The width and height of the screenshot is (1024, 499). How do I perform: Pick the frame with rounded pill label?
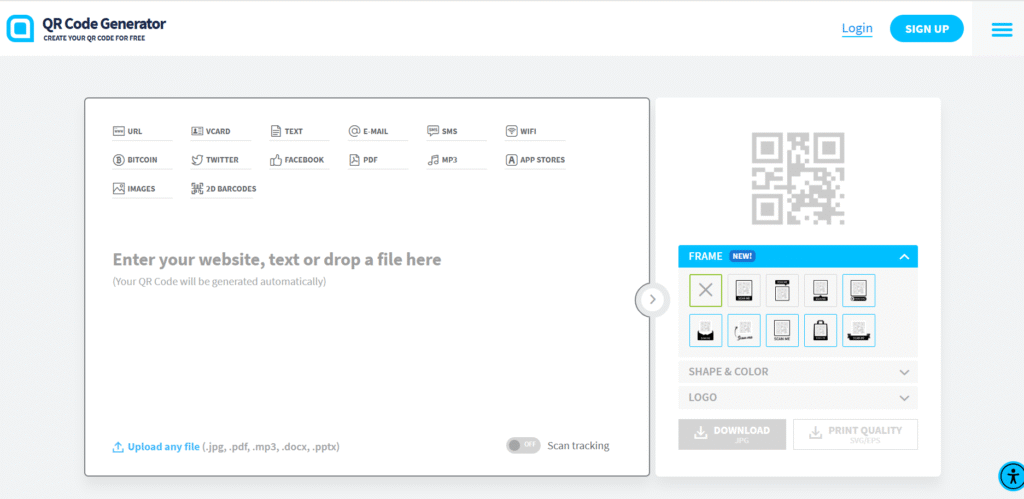point(859,291)
